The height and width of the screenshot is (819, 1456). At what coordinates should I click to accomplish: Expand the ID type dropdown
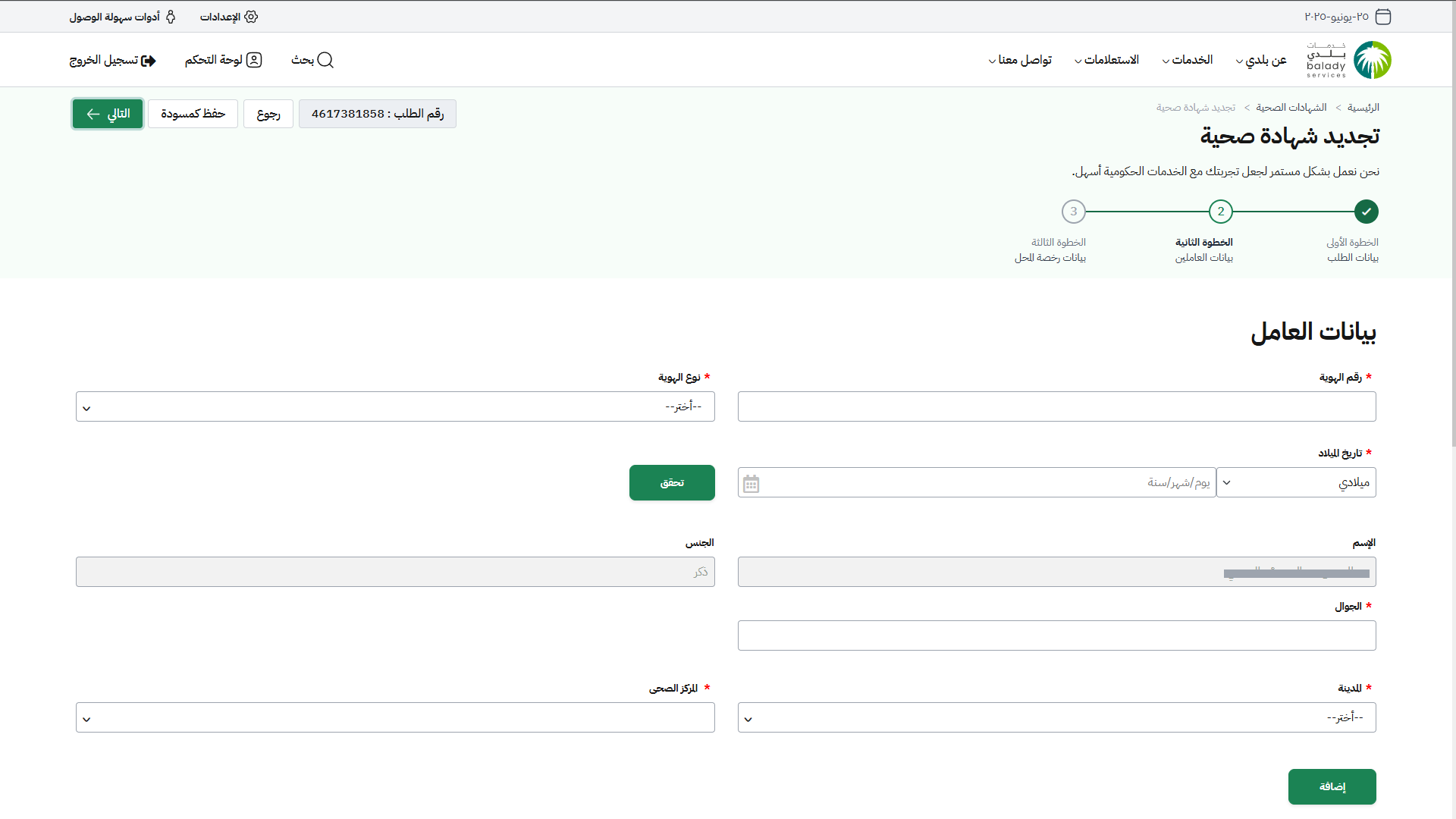pos(395,407)
